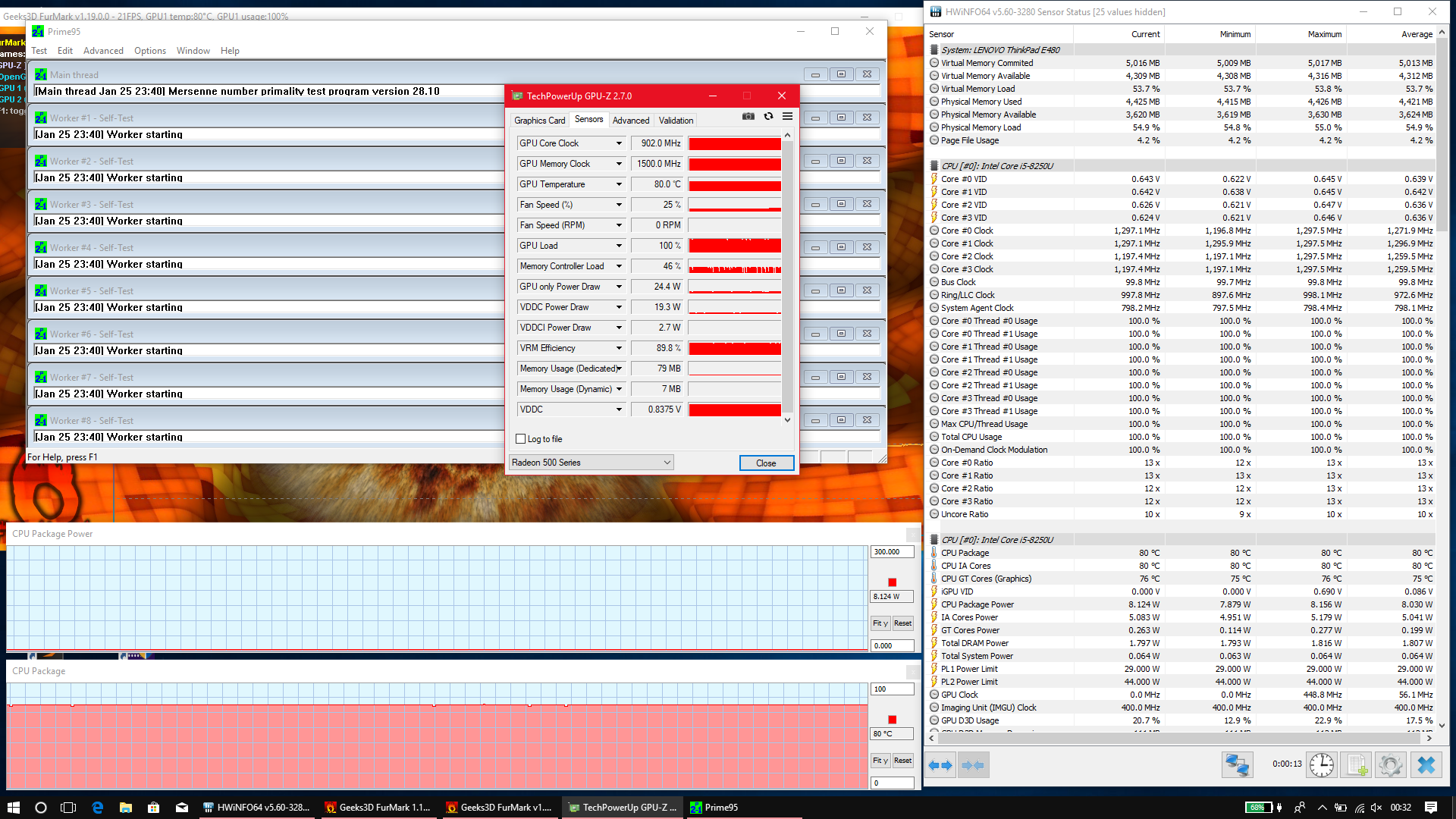Screen dimensions: 1456x819
Task: Open Prime95 Advanced menu
Action: click(x=103, y=51)
